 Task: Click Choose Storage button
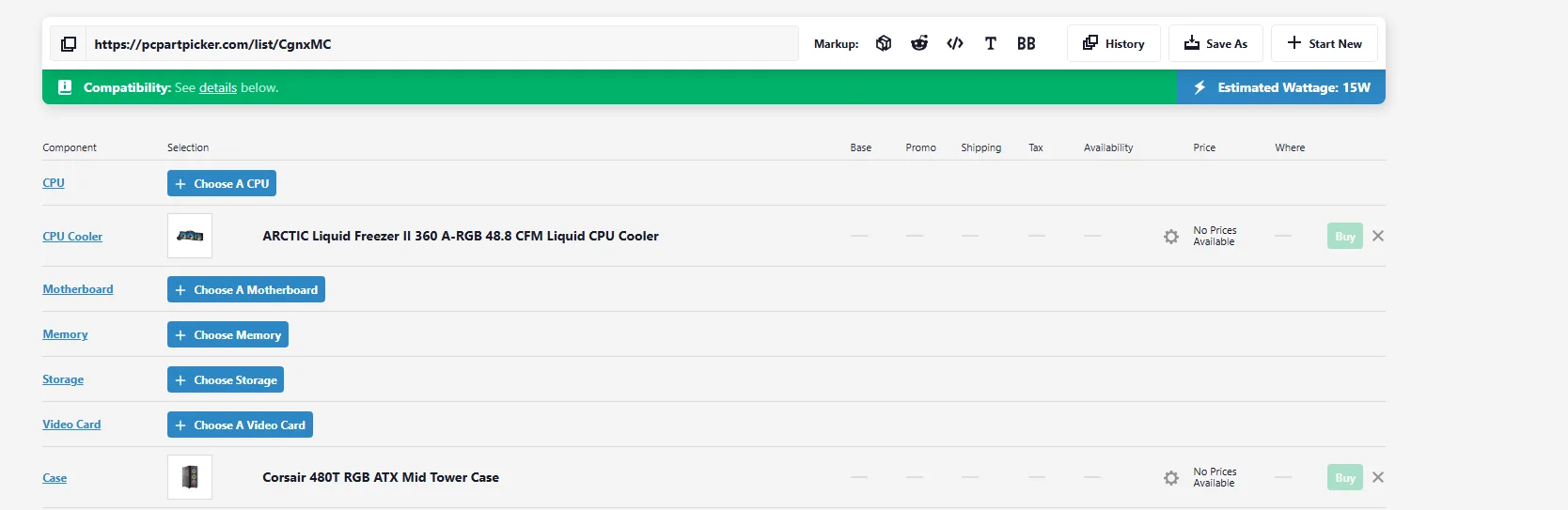pos(226,380)
